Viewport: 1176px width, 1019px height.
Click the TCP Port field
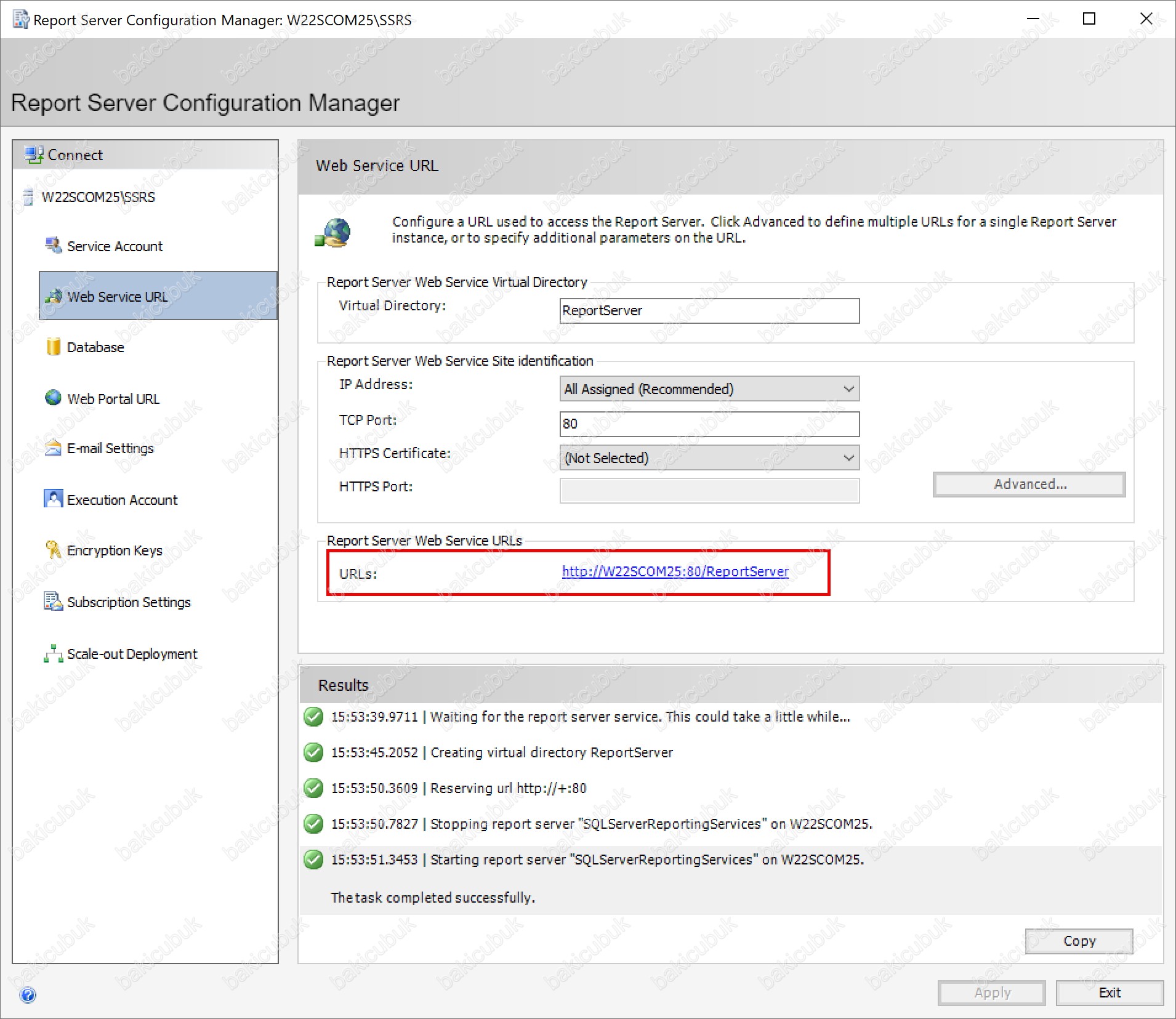click(x=709, y=424)
